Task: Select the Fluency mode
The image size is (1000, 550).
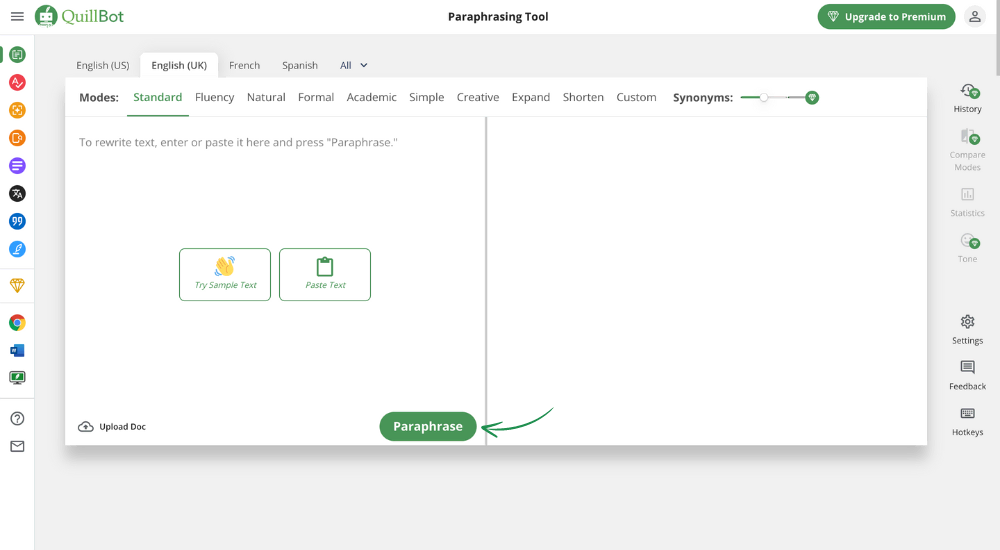Action: 214,97
